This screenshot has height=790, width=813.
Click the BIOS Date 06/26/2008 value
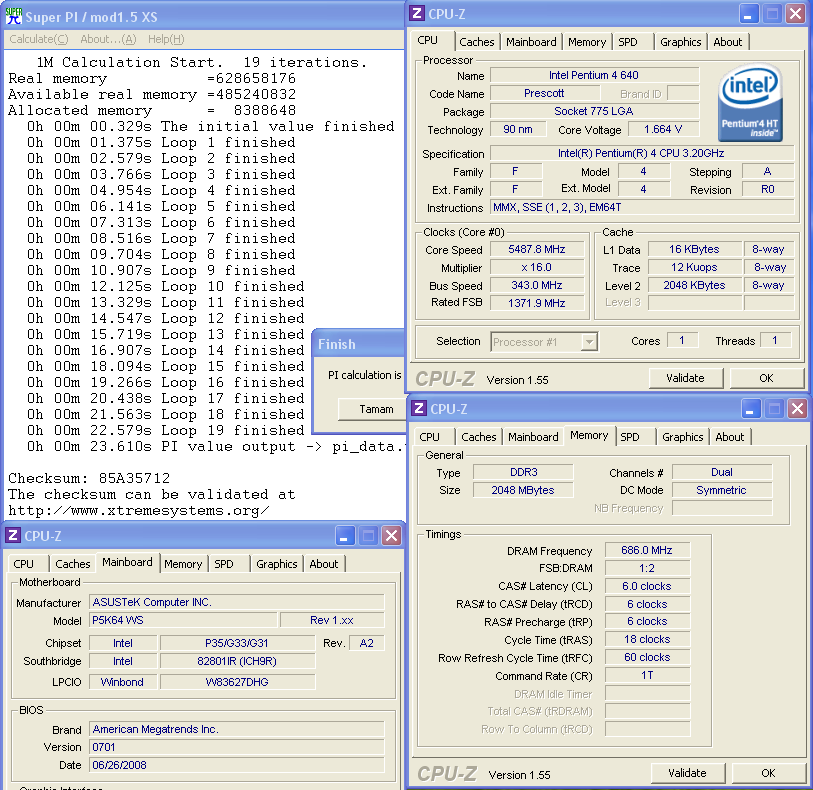(x=236, y=765)
